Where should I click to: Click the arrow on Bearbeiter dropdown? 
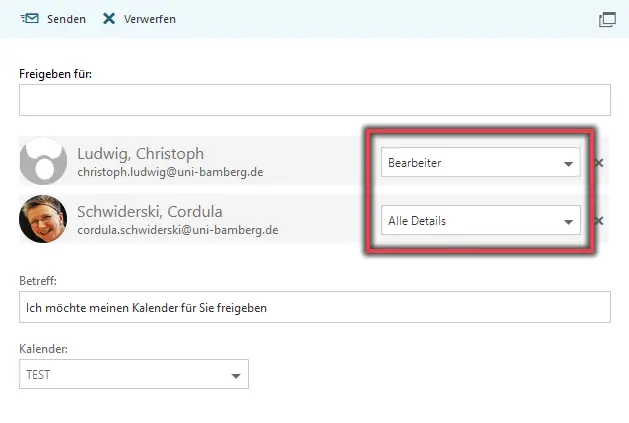pos(568,164)
